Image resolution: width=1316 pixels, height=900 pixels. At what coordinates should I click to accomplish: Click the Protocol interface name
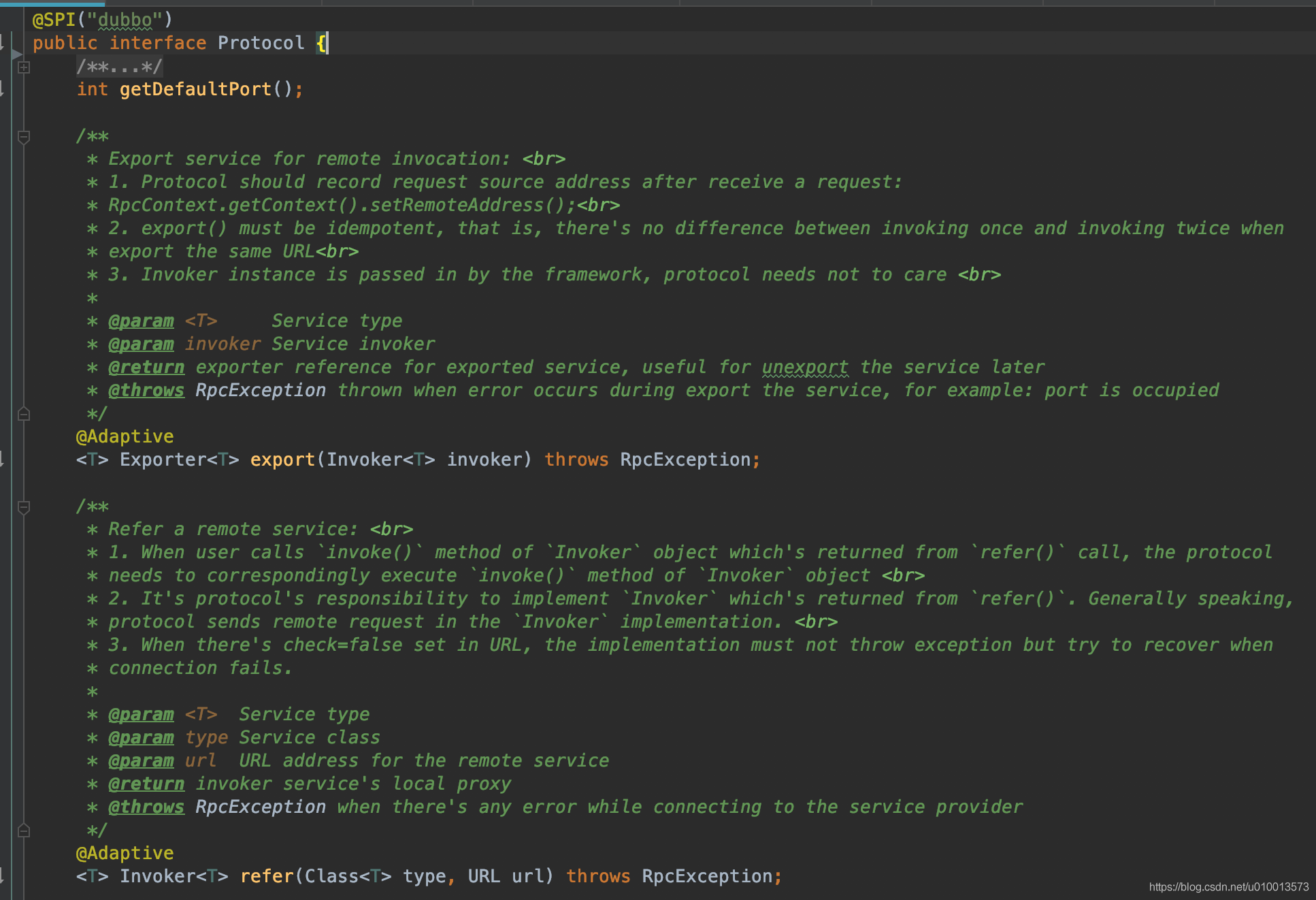(x=261, y=43)
